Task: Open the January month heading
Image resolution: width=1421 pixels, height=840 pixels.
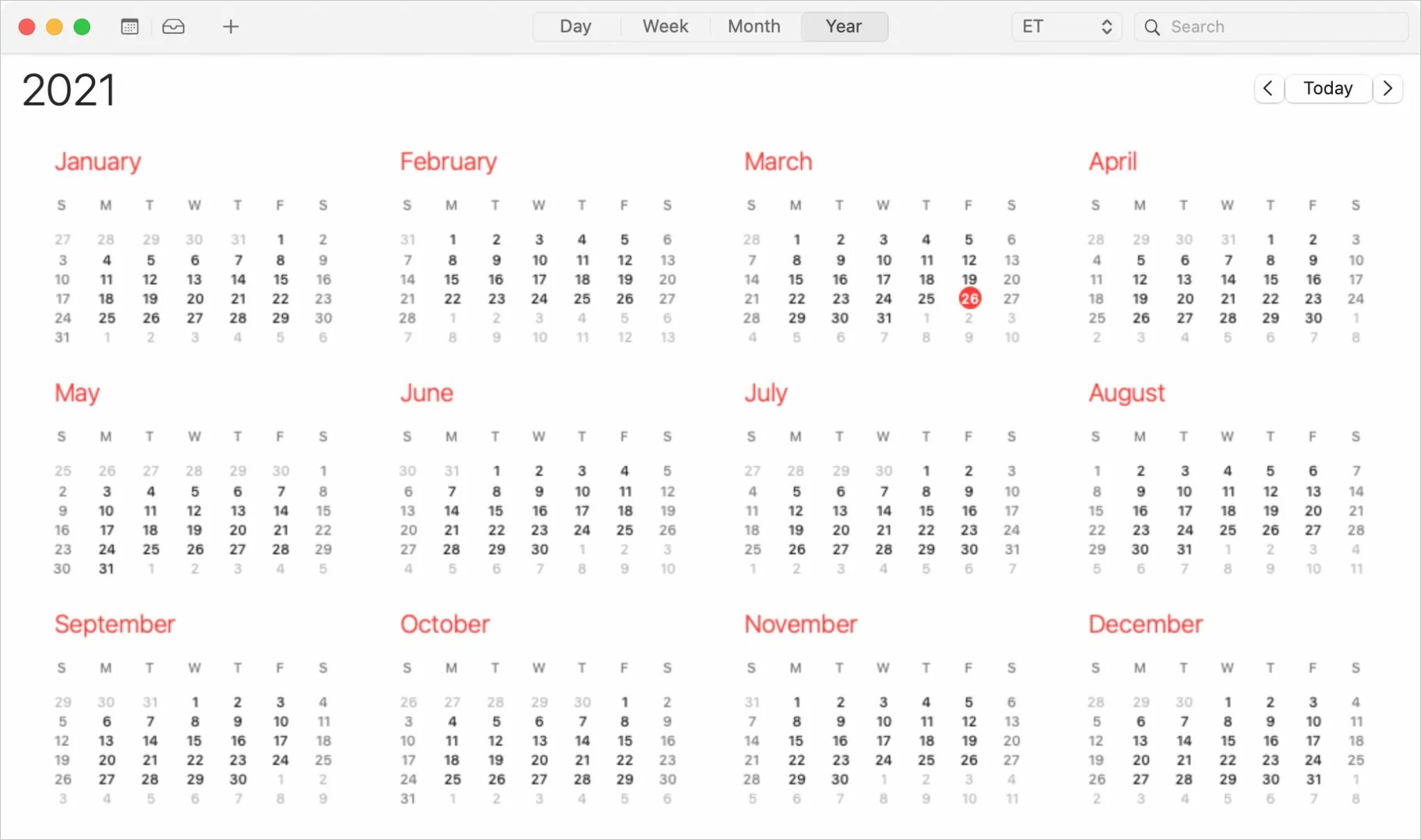Action: click(x=98, y=162)
